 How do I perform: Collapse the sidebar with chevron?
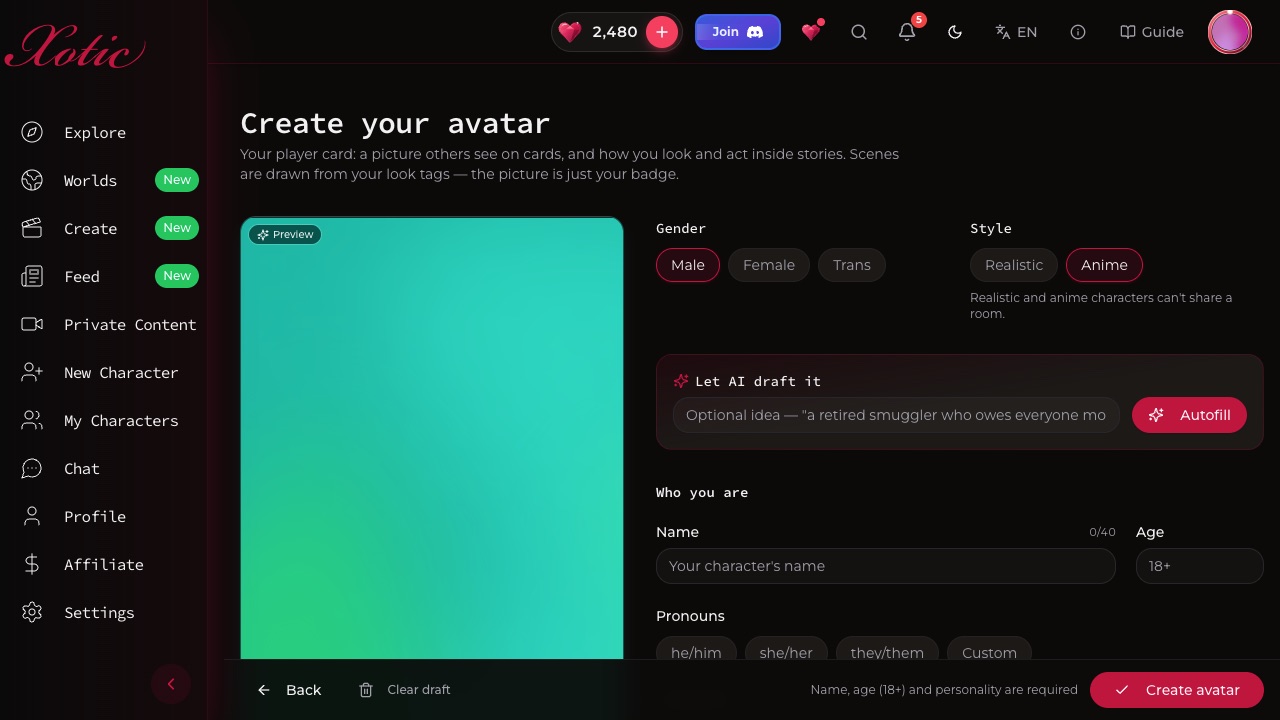171,684
